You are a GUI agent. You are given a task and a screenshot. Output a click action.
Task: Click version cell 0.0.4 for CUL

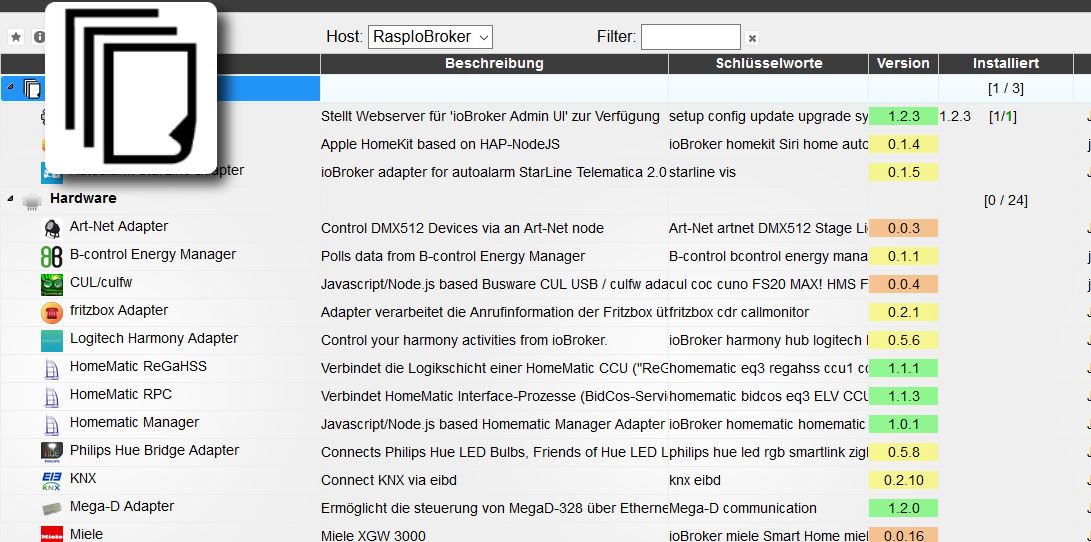[x=903, y=284]
